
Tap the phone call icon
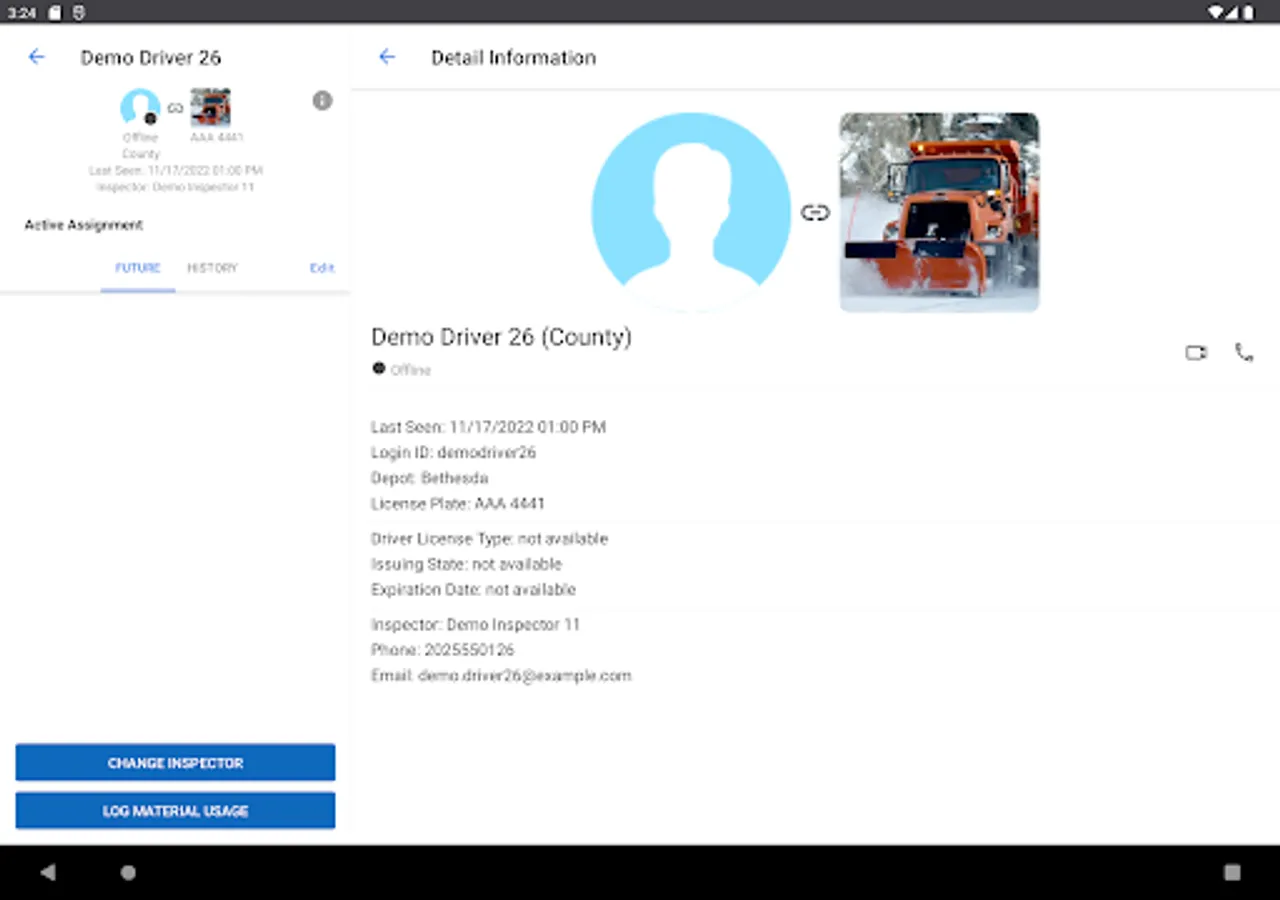click(1244, 353)
